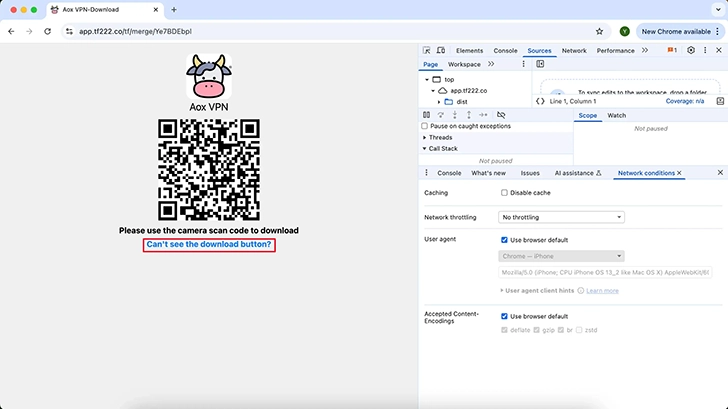Open the site information icon in address bar
728x409 pixels.
pos(69,32)
